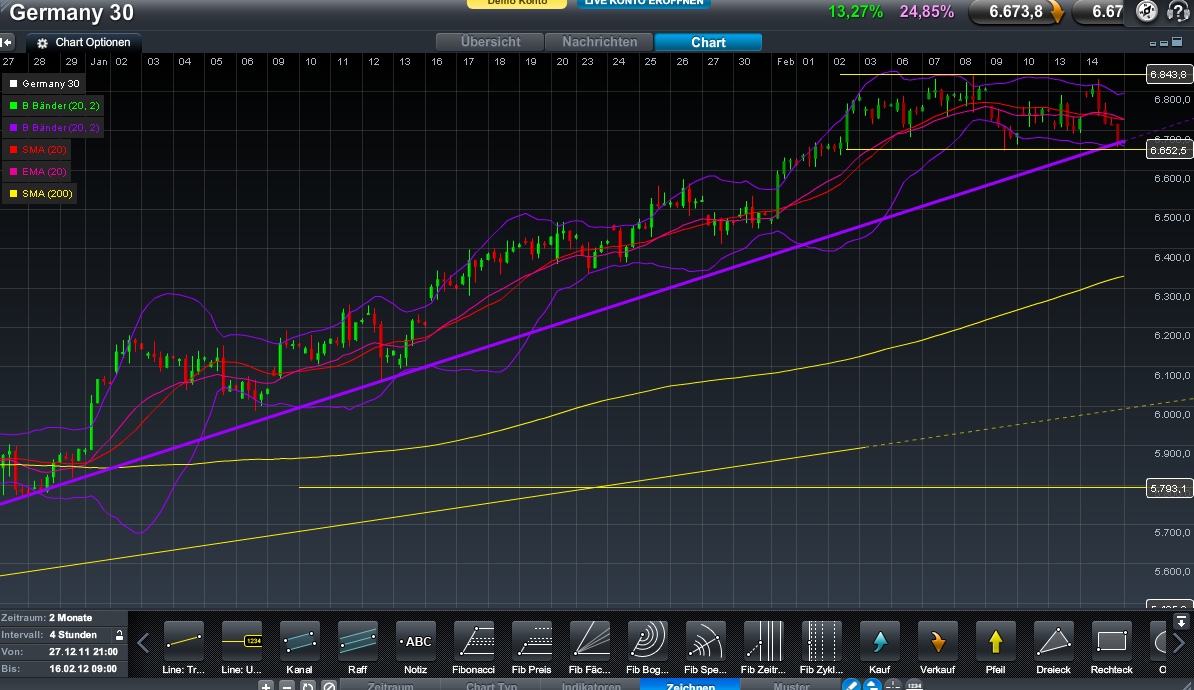1194x690 pixels.
Task: Click the 1234 price label icon in bottom bar
Action: coord(914,685)
